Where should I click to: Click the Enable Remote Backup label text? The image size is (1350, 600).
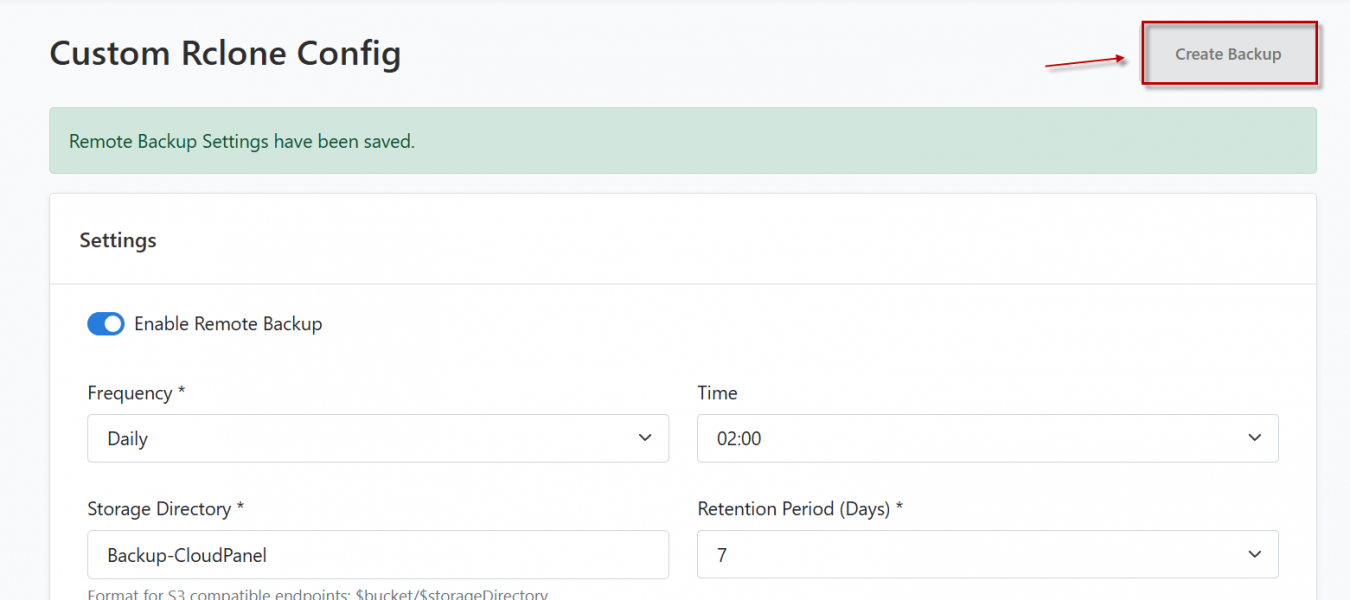pos(228,324)
